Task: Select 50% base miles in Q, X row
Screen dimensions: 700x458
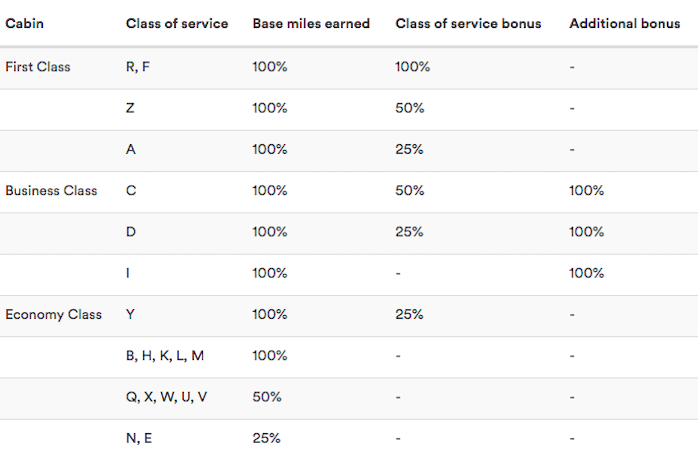Action: (x=267, y=397)
